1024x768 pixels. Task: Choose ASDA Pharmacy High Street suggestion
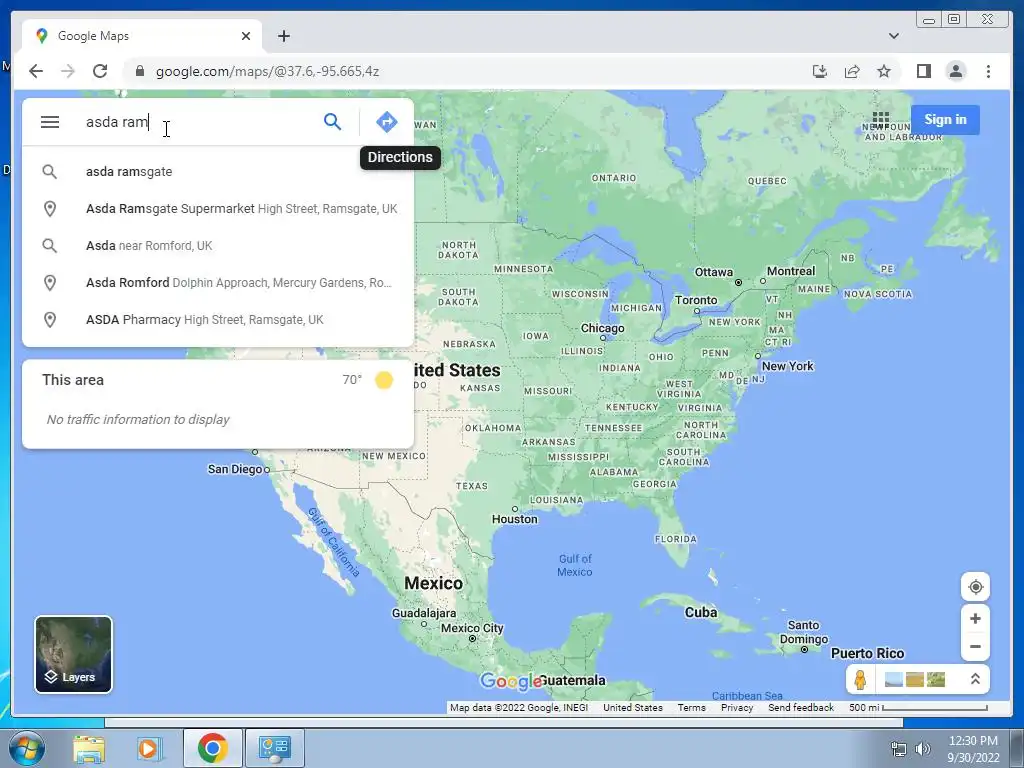218,320
